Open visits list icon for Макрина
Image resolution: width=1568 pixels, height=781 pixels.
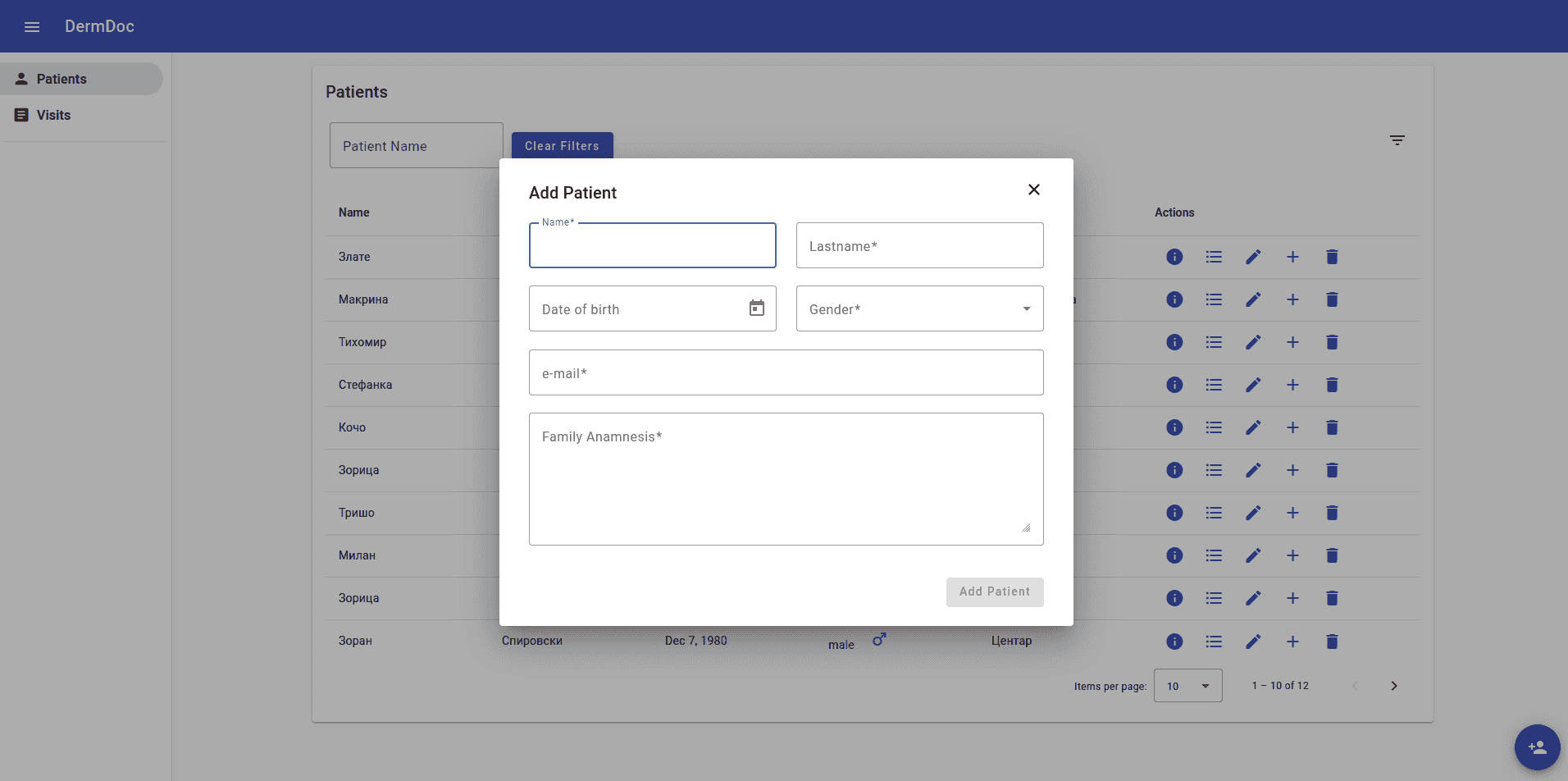1214,299
